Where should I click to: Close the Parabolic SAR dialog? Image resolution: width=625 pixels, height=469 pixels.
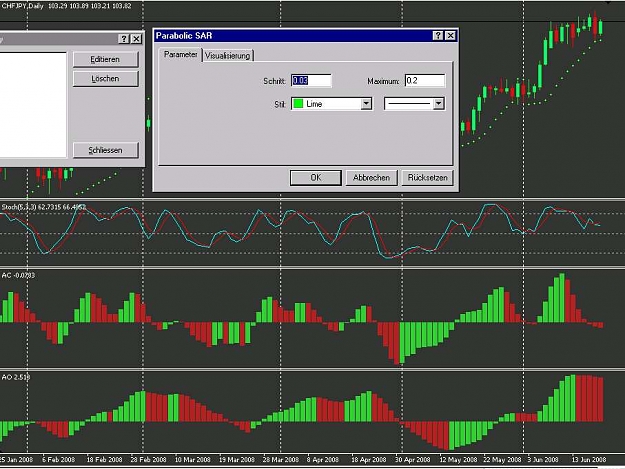(x=450, y=35)
